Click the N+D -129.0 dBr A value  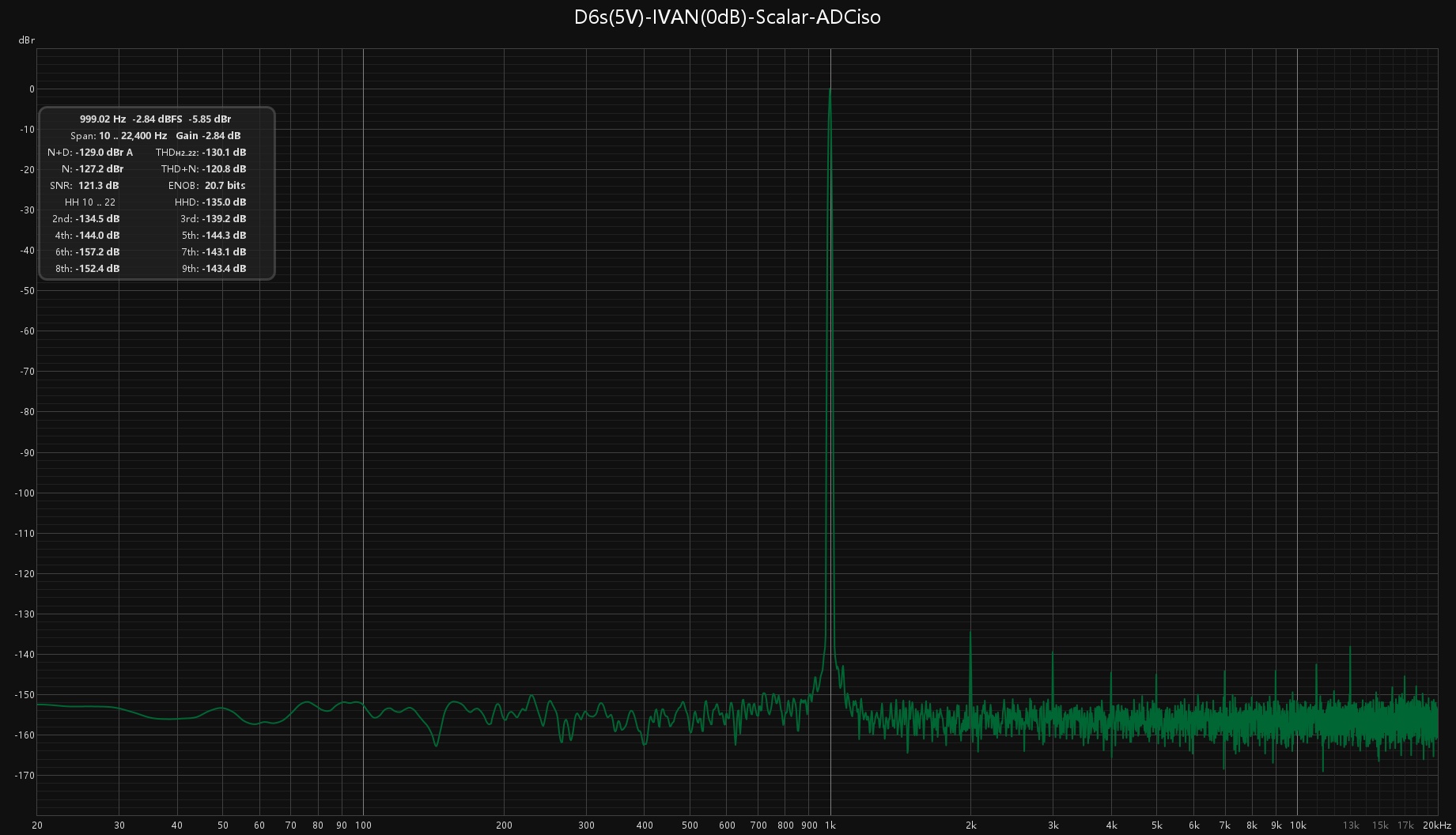(104, 152)
